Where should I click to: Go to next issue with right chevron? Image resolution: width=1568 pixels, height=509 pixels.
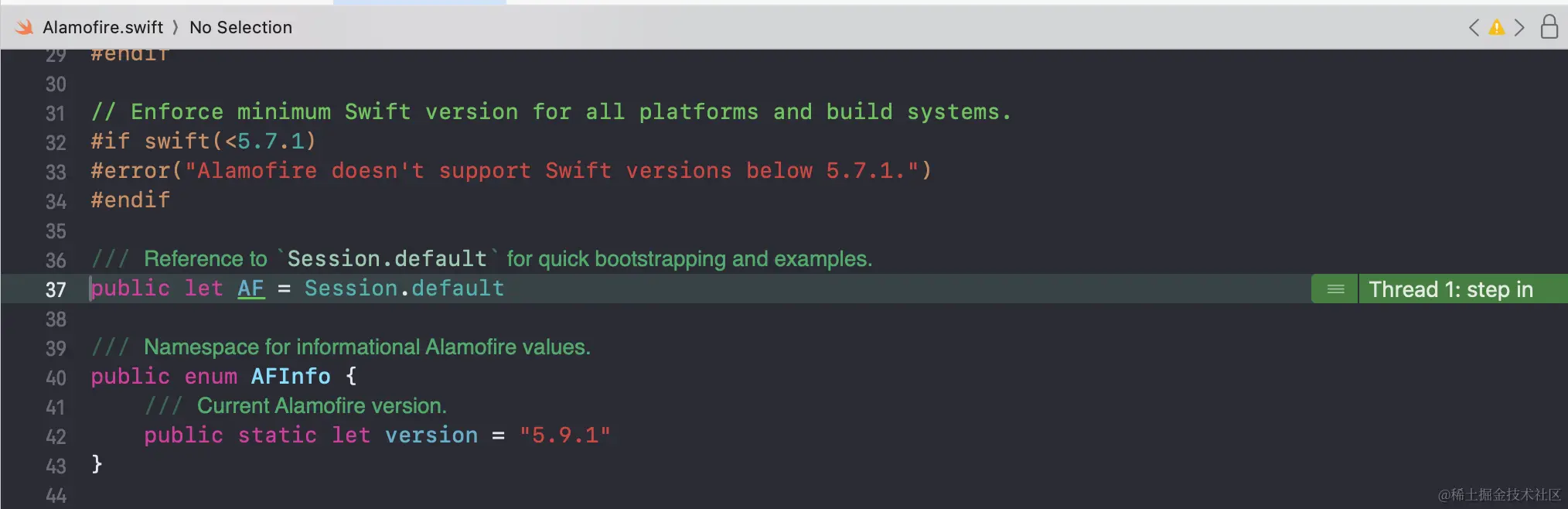coord(1519,28)
